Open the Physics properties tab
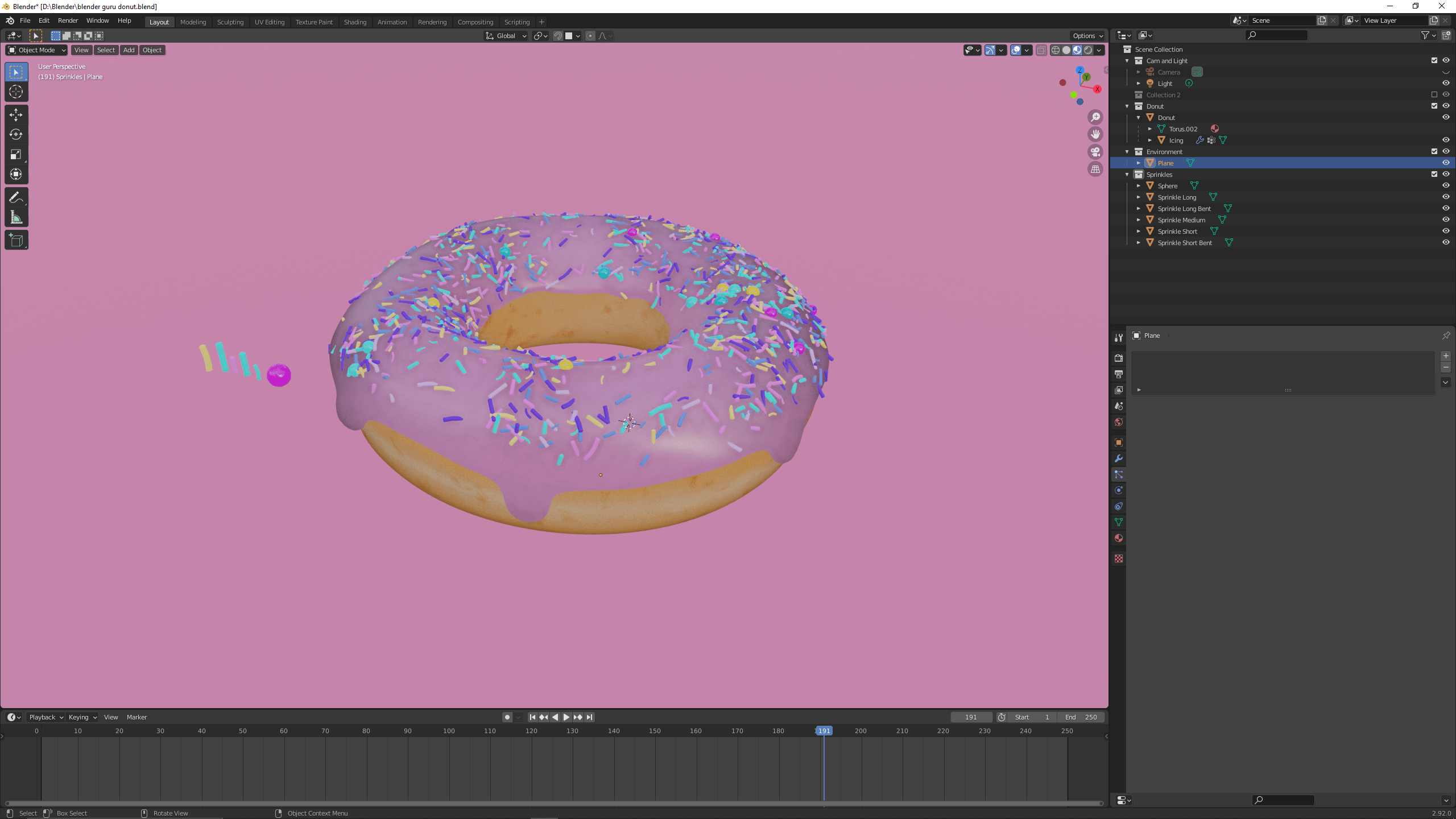Image resolution: width=1456 pixels, height=819 pixels. [1119, 490]
